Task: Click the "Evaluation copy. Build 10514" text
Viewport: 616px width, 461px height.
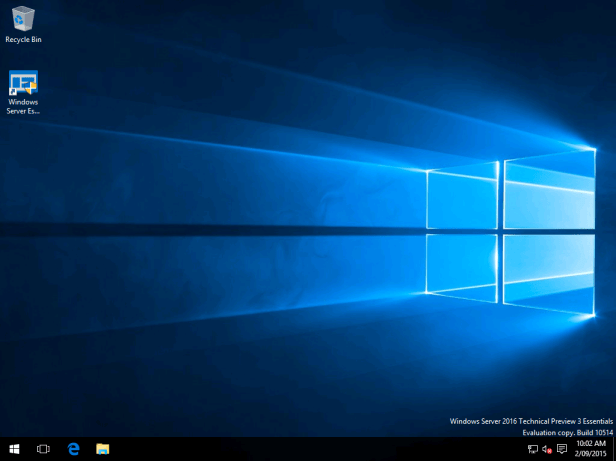Action: pos(565,432)
